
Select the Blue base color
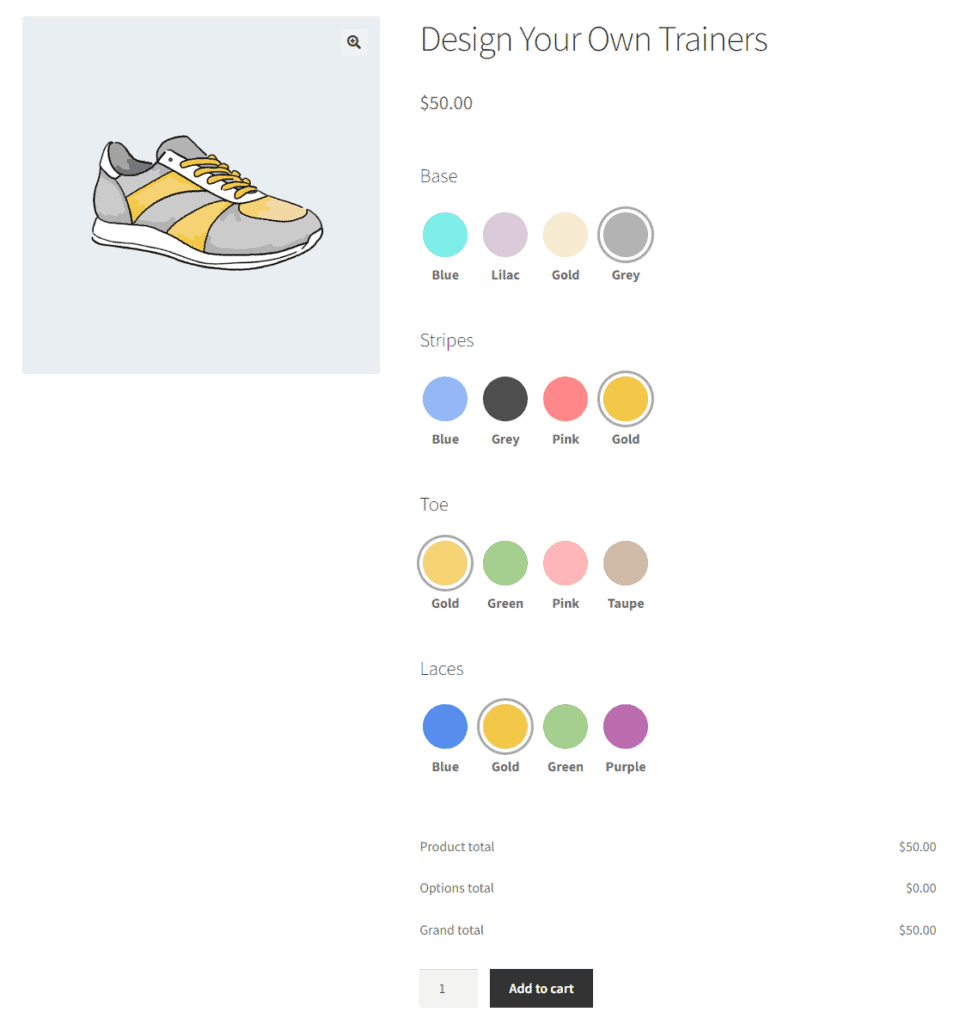[445, 233]
